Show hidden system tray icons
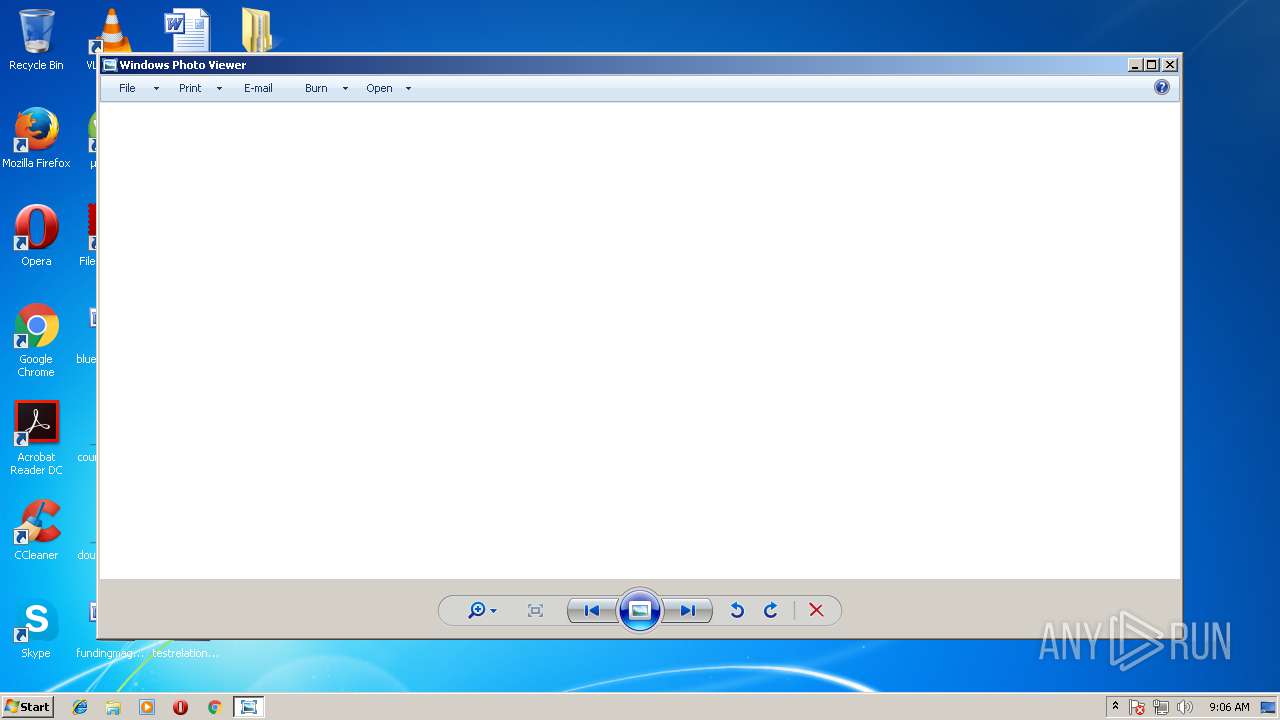1280x720 pixels. click(1115, 707)
